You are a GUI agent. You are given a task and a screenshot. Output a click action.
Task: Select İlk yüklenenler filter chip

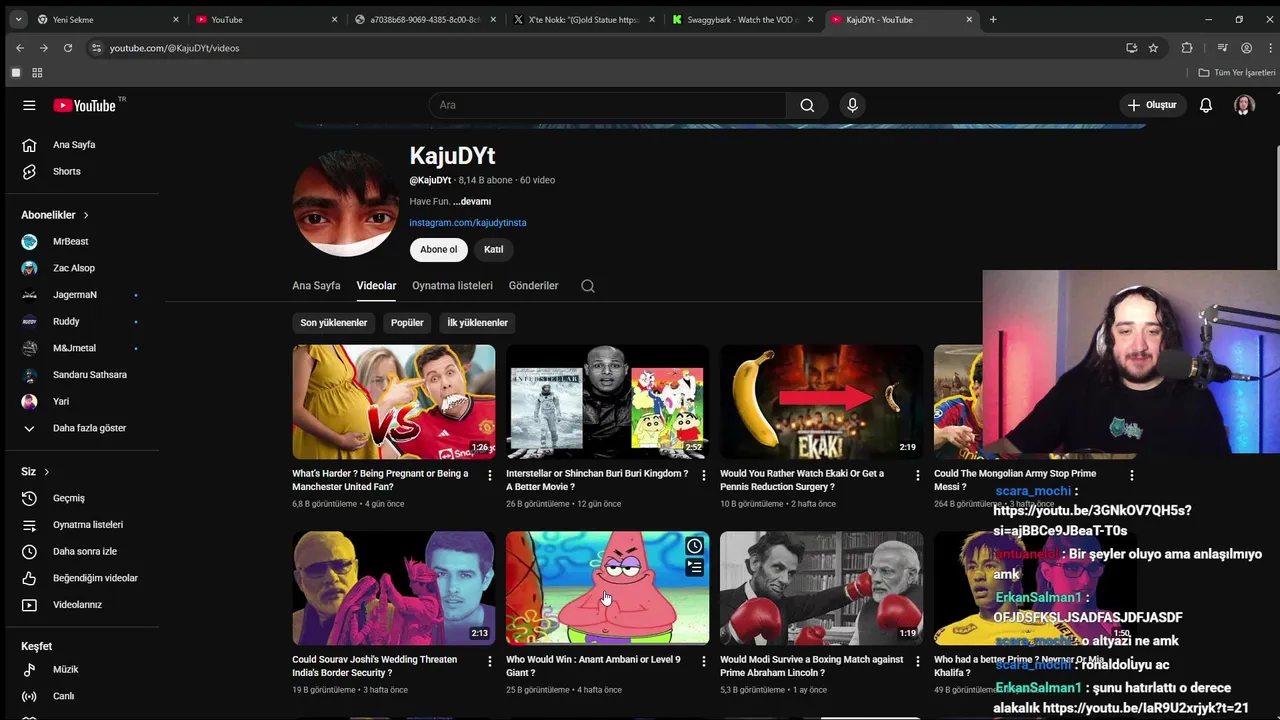point(478,323)
